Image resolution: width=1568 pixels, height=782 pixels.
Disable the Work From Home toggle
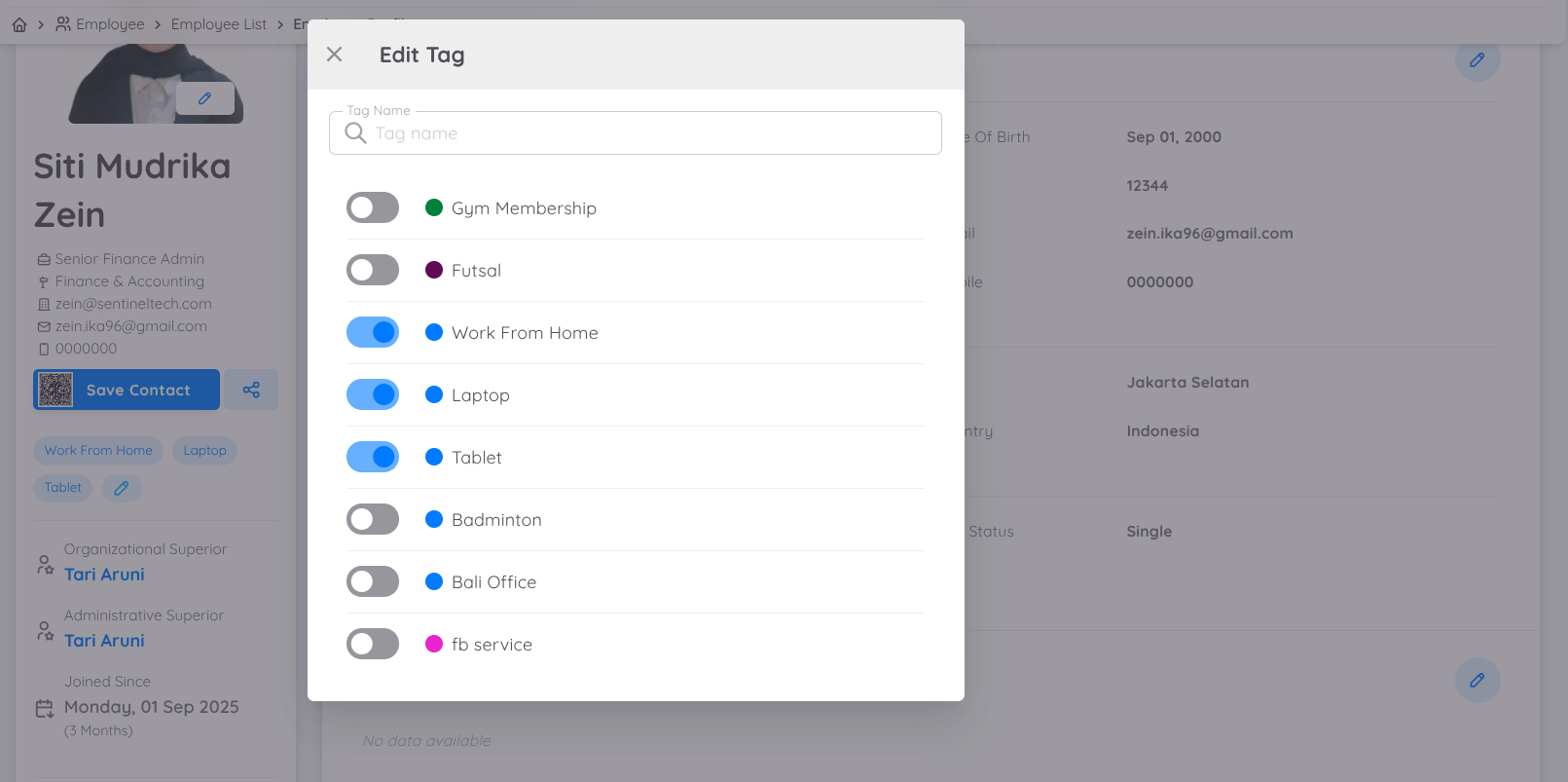[x=373, y=332]
